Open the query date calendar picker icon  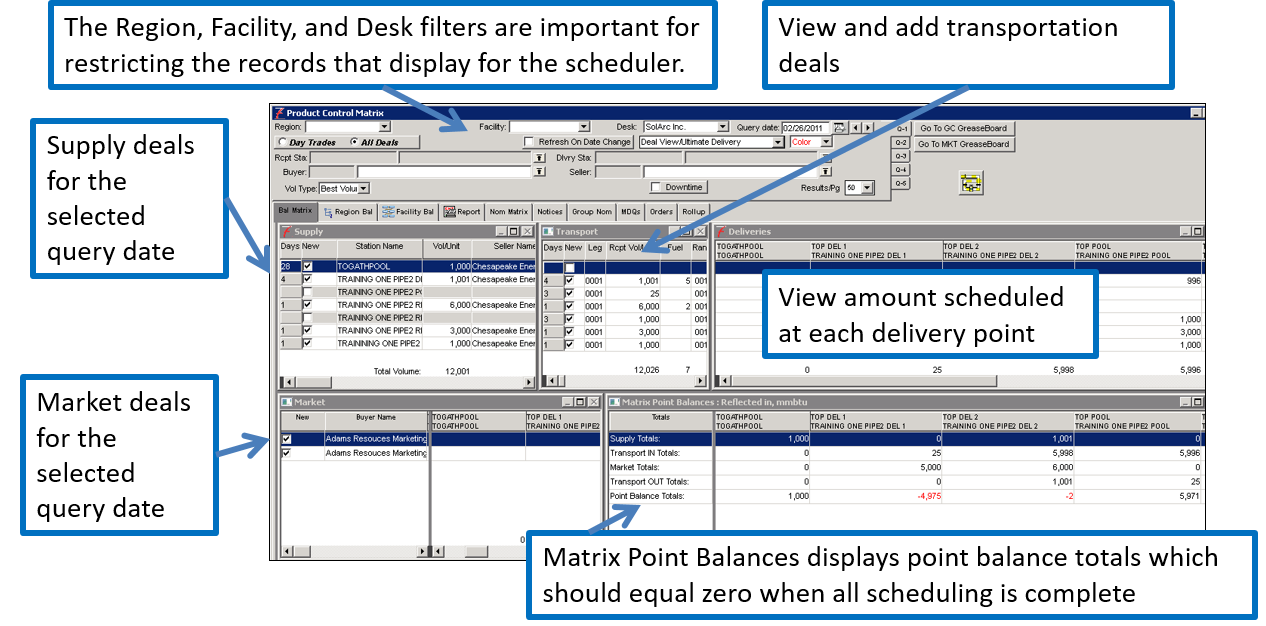(840, 128)
